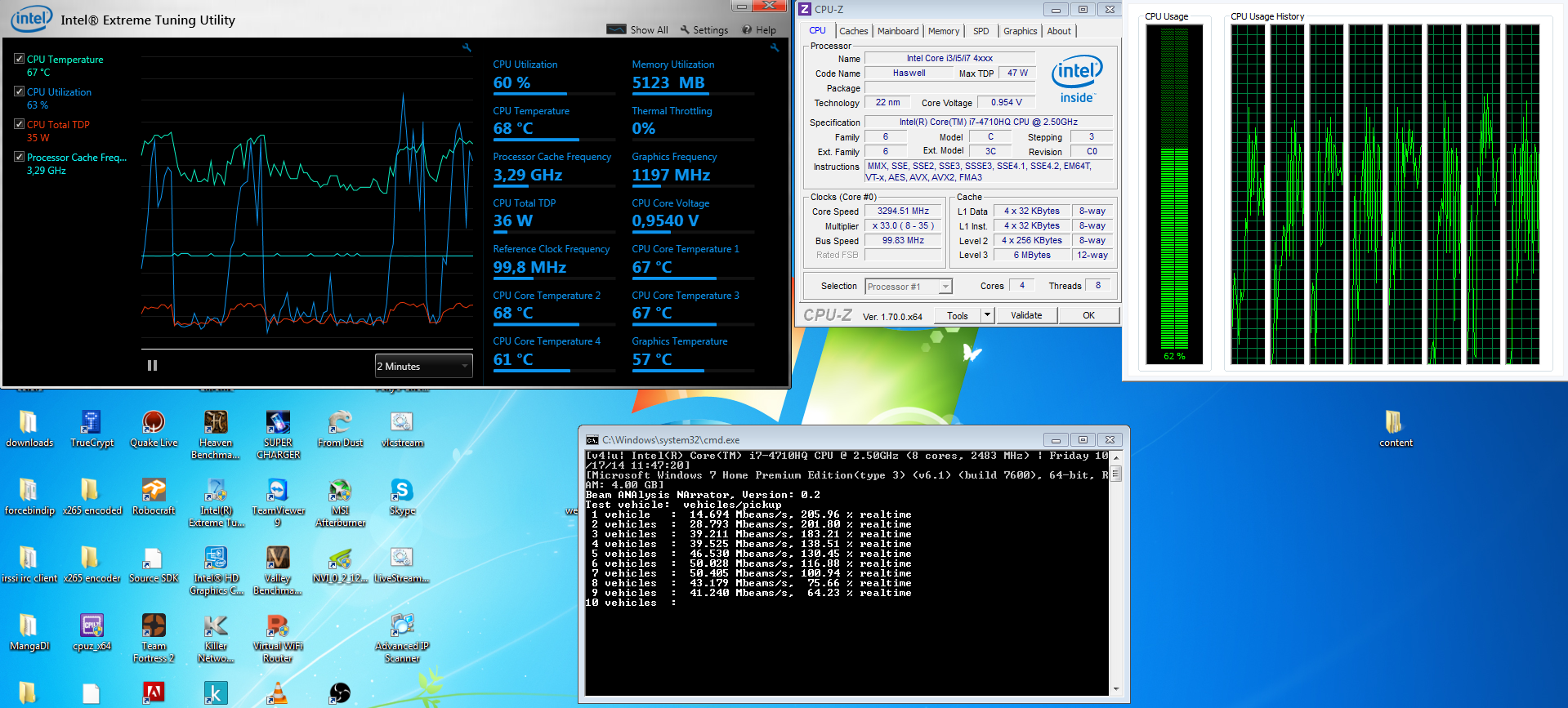The image size is (1568, 708).
Task: Select the Skype desktop icon
Action: (x=402, y=497)
